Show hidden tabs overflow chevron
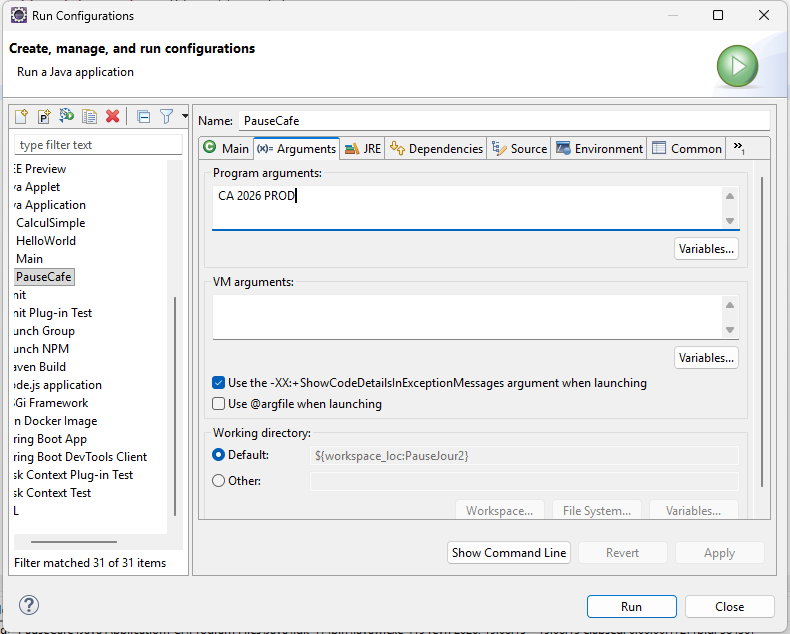This screenshot has width=790, height=634. (739, 147)
